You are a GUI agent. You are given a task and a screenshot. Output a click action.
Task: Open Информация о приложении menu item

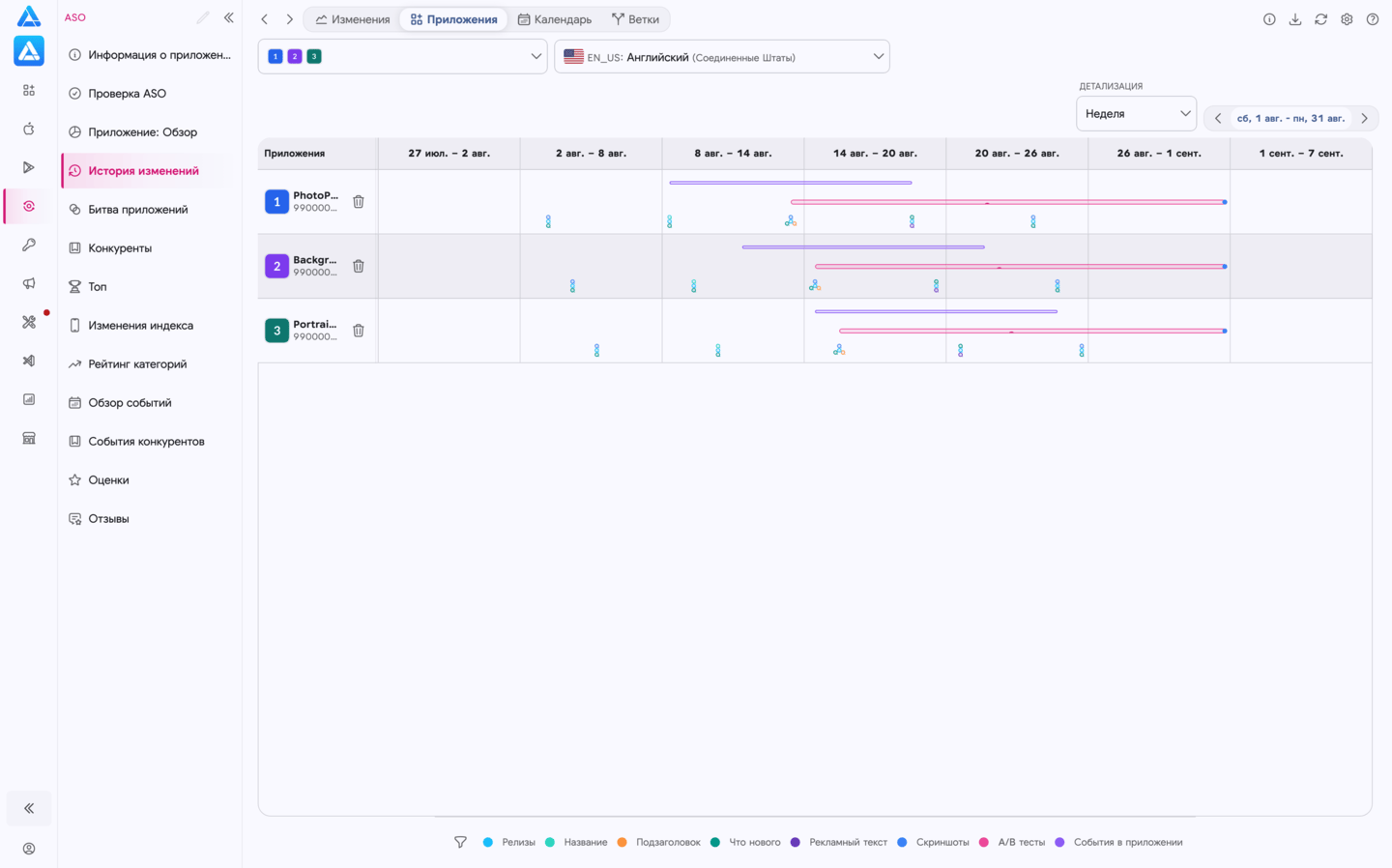[x=150, y=55]
